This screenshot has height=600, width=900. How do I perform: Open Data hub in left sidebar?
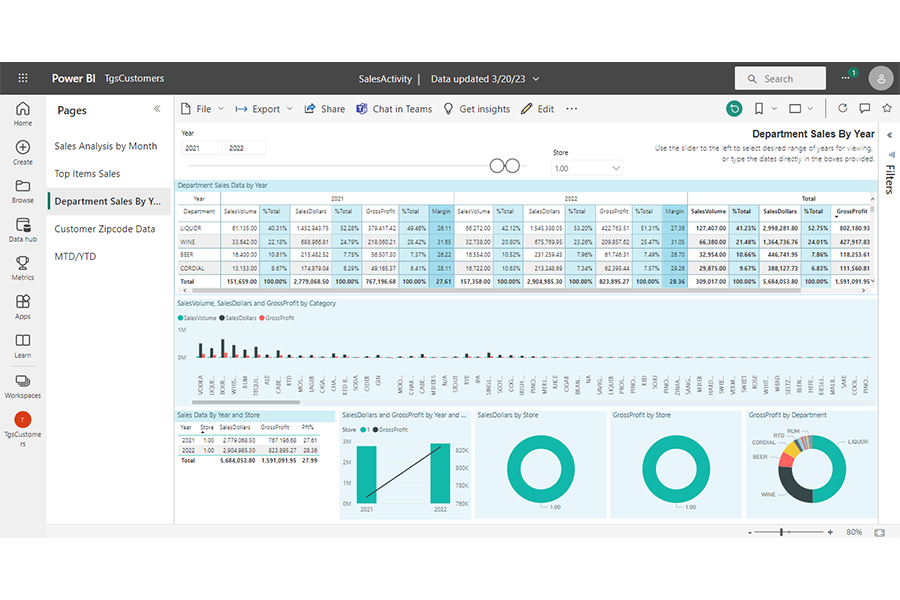(x=23, y=230)
